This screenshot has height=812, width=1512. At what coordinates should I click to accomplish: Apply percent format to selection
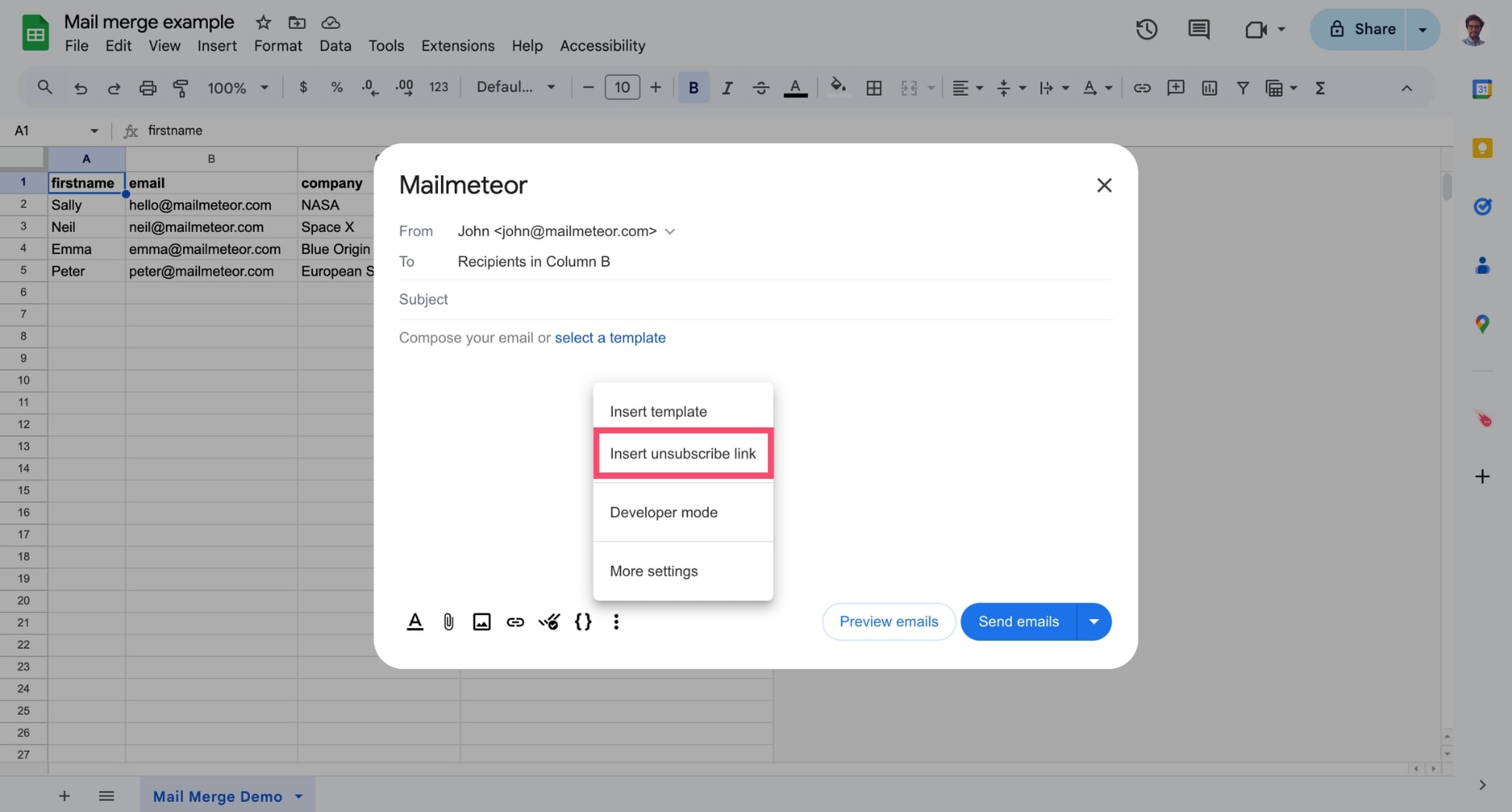[x=337, y=87]
